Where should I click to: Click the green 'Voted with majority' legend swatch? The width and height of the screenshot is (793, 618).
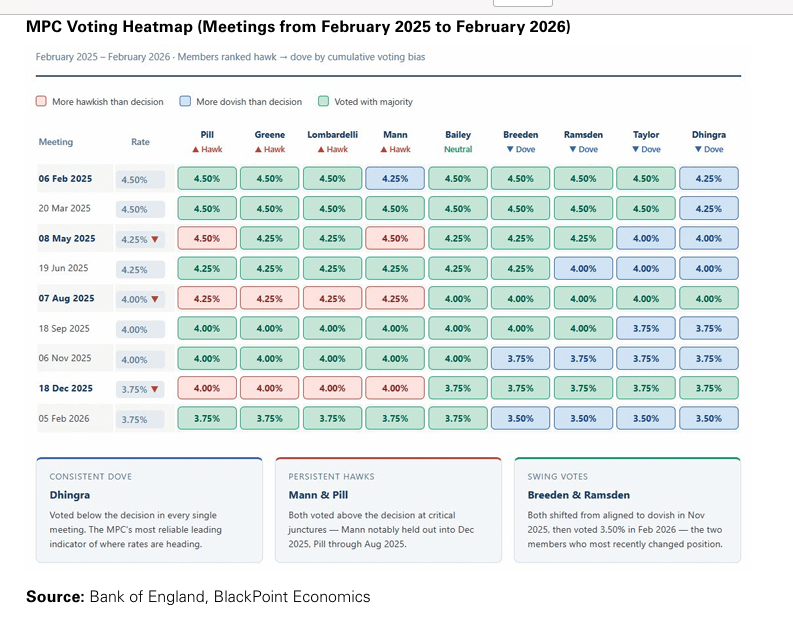coord(325,101)
